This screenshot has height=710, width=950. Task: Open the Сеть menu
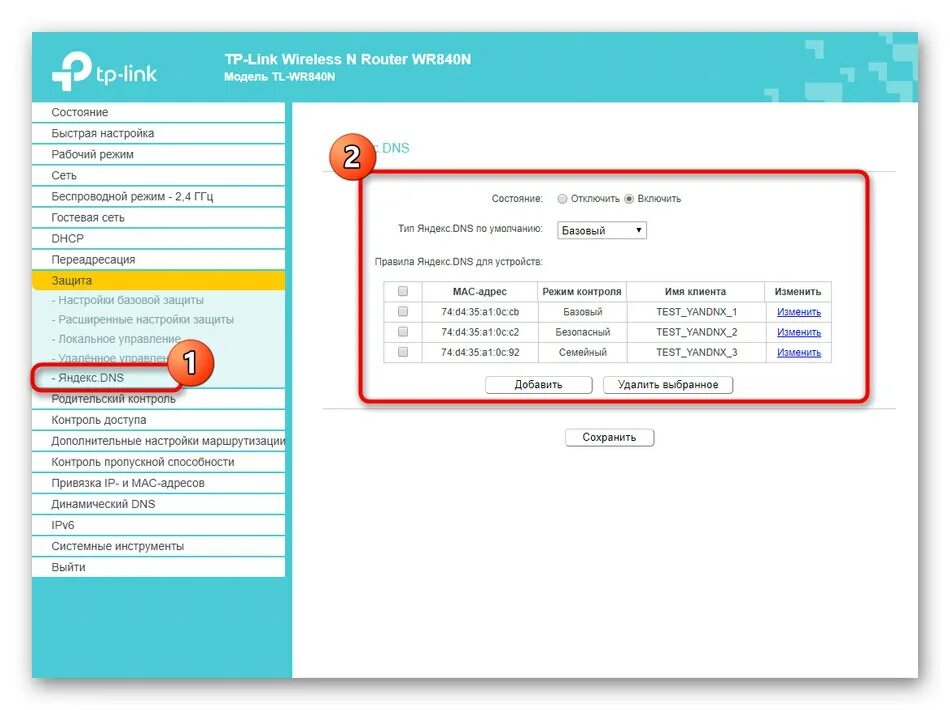(158, 175)
